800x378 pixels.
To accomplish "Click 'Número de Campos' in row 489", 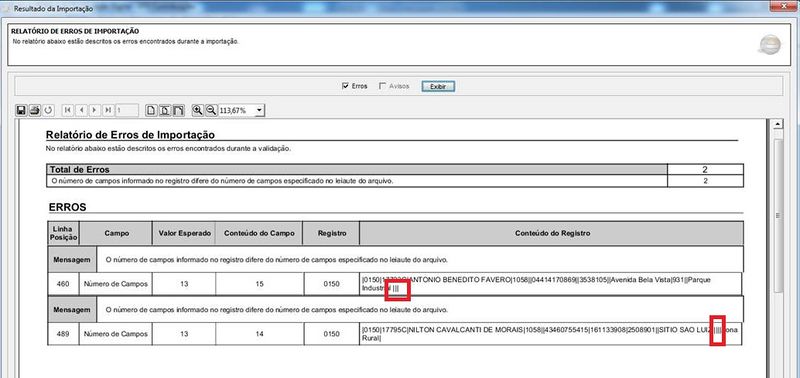I will point(116,334).
